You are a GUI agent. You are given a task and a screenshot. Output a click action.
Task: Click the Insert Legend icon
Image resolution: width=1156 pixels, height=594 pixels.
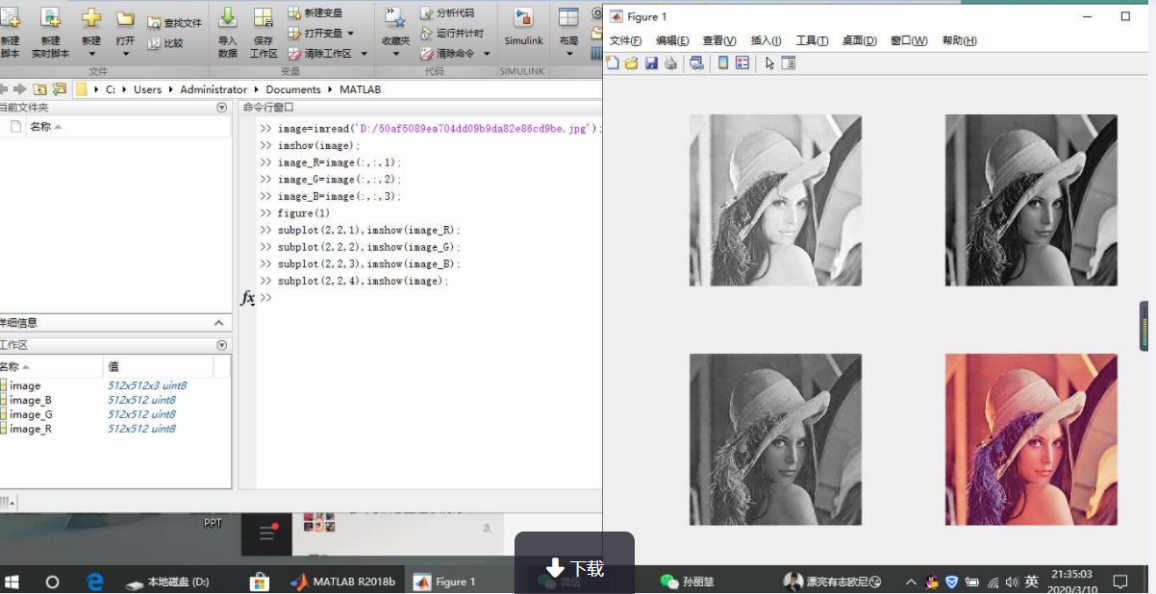pyautogui.click(x=742, y=63)
